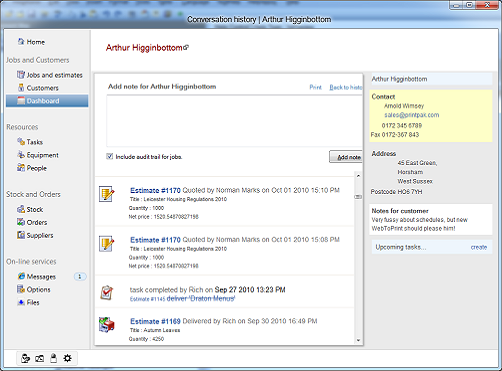Click the folder icon in bottom toolbar

(39, 358)
